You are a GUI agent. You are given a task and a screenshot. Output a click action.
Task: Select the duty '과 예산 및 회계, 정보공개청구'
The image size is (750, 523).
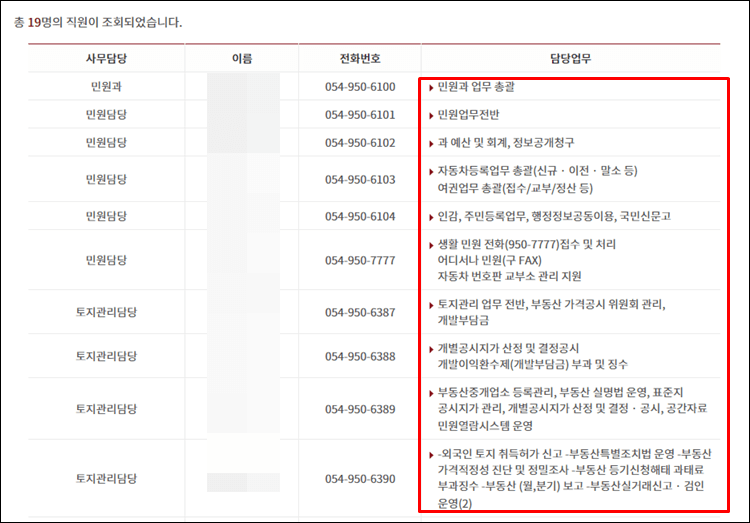pyautogui.click(x=506, y=143)
